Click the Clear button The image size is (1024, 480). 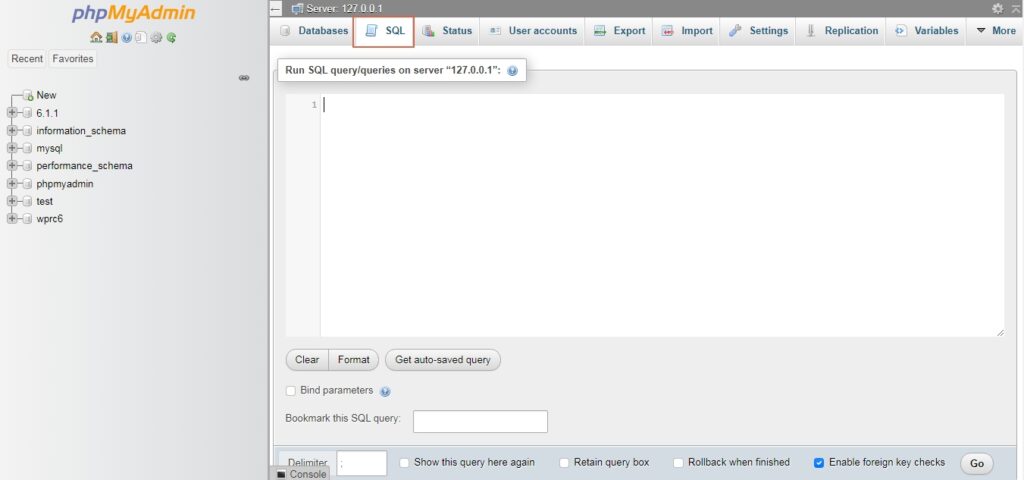point(307,360)
